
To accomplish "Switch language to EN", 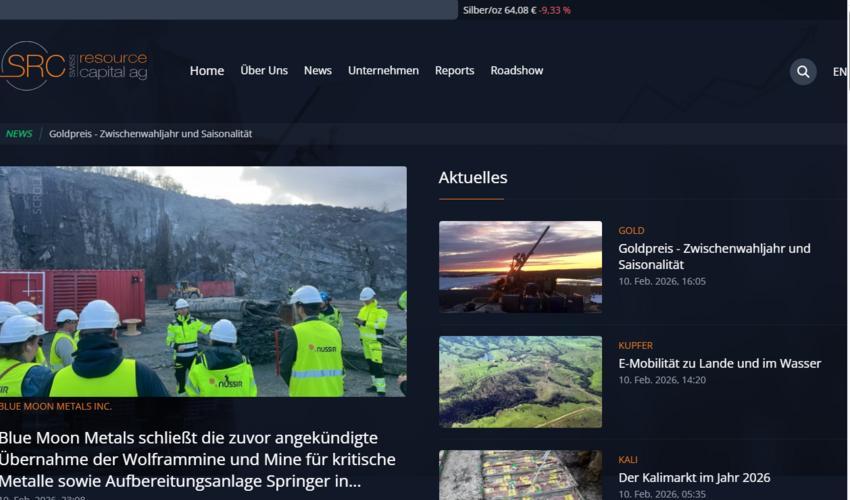I will (839, 72).
